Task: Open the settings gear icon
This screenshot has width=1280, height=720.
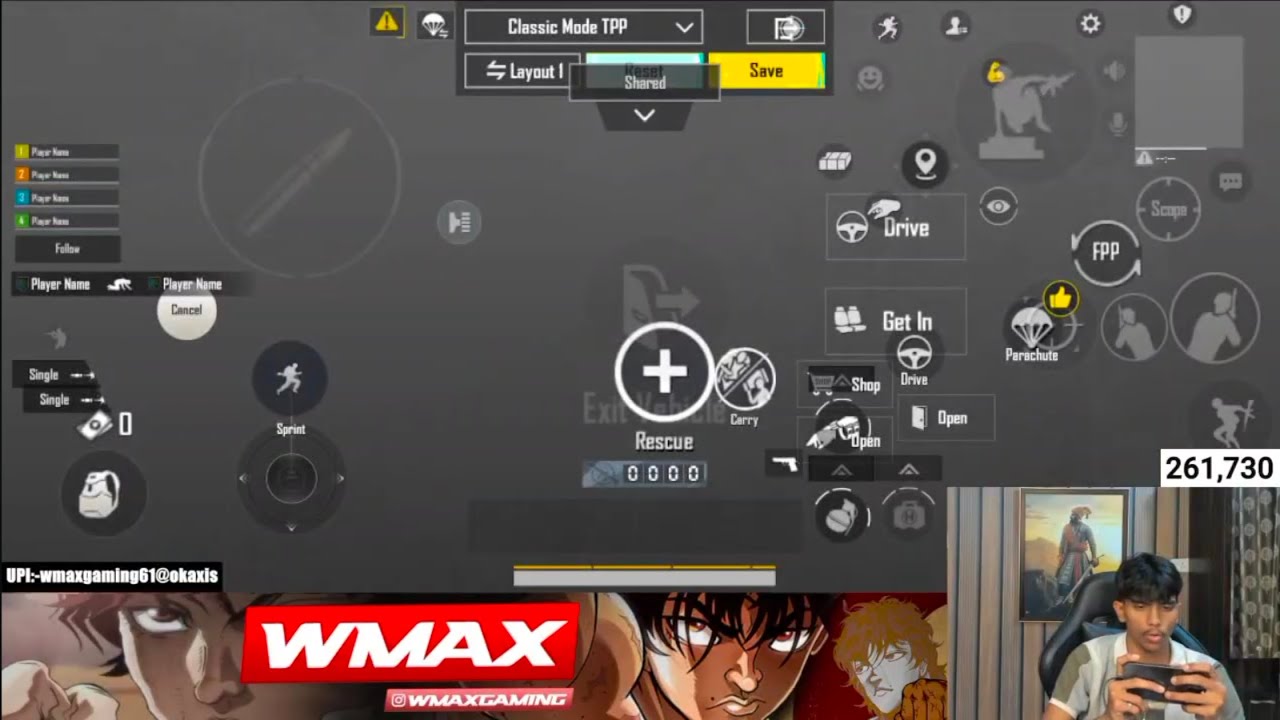Action: click(x=1091, y=24)
